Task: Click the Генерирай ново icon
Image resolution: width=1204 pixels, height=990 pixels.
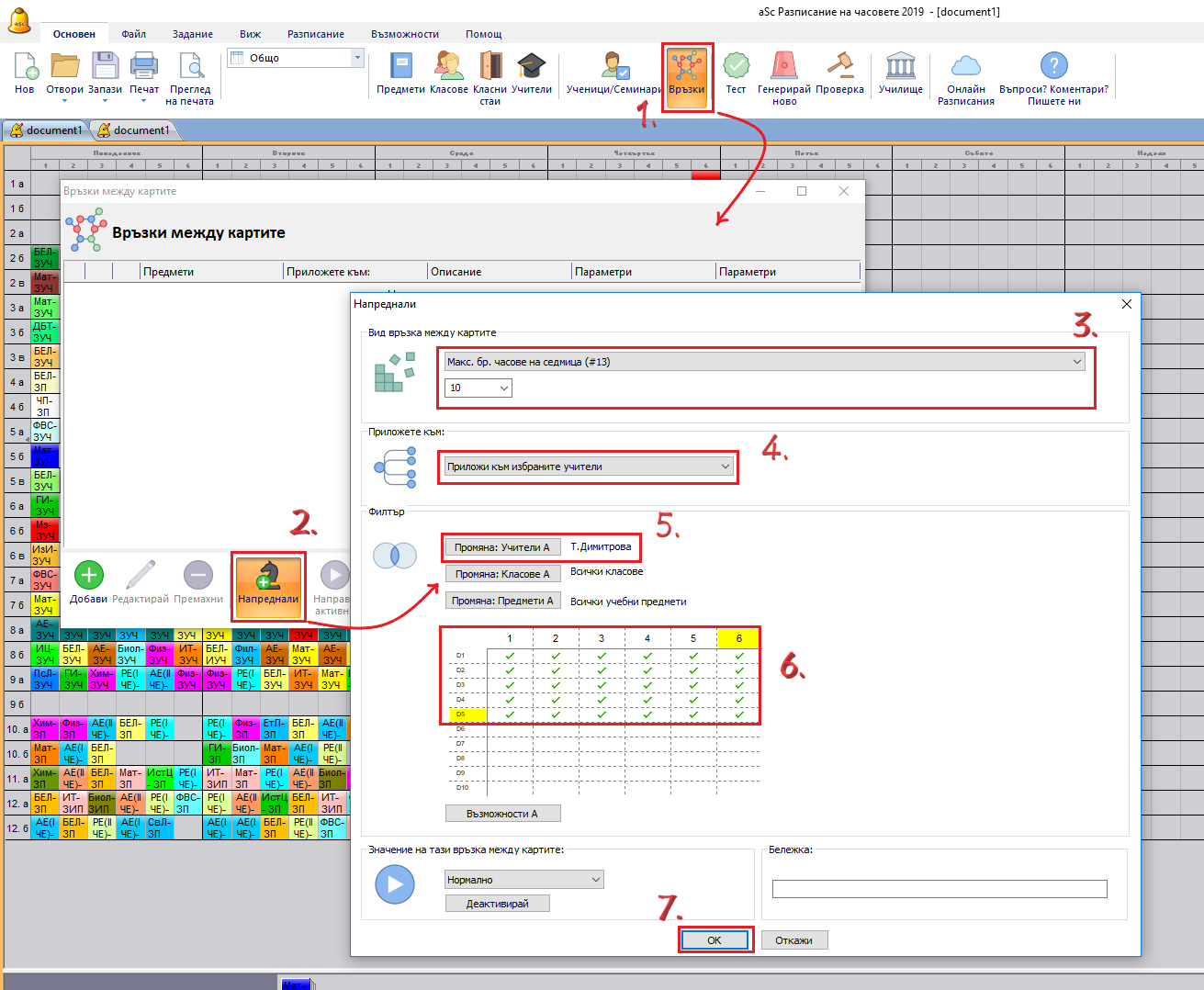Action: (783, 66)
